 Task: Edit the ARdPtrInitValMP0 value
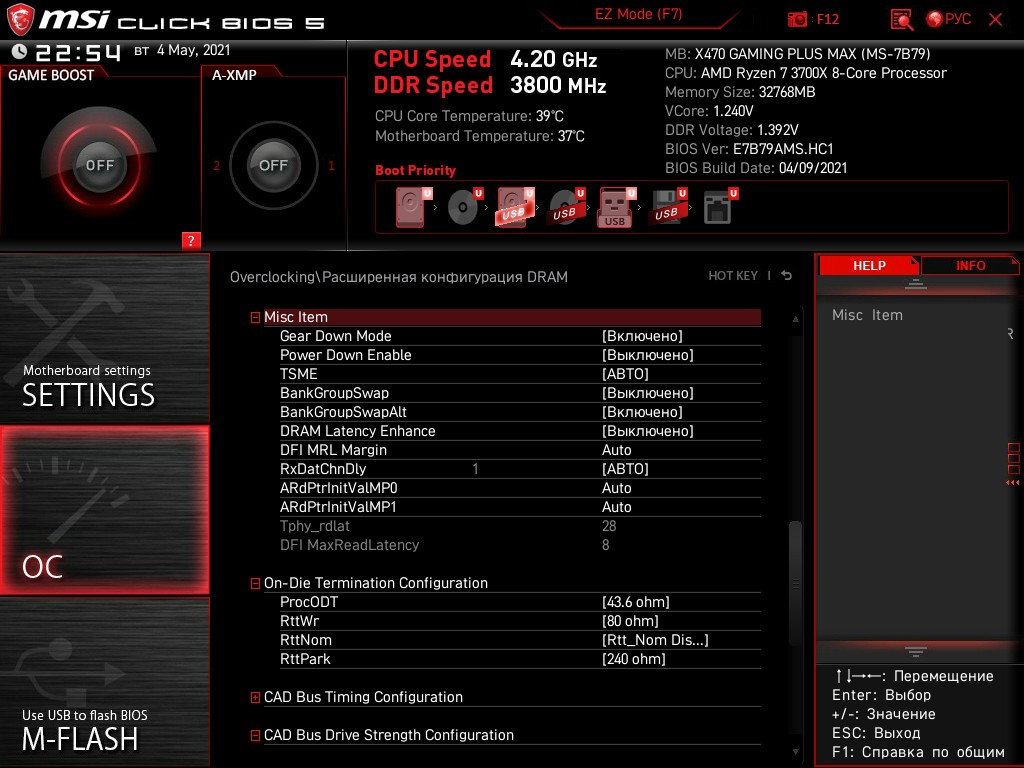[616, 488]
